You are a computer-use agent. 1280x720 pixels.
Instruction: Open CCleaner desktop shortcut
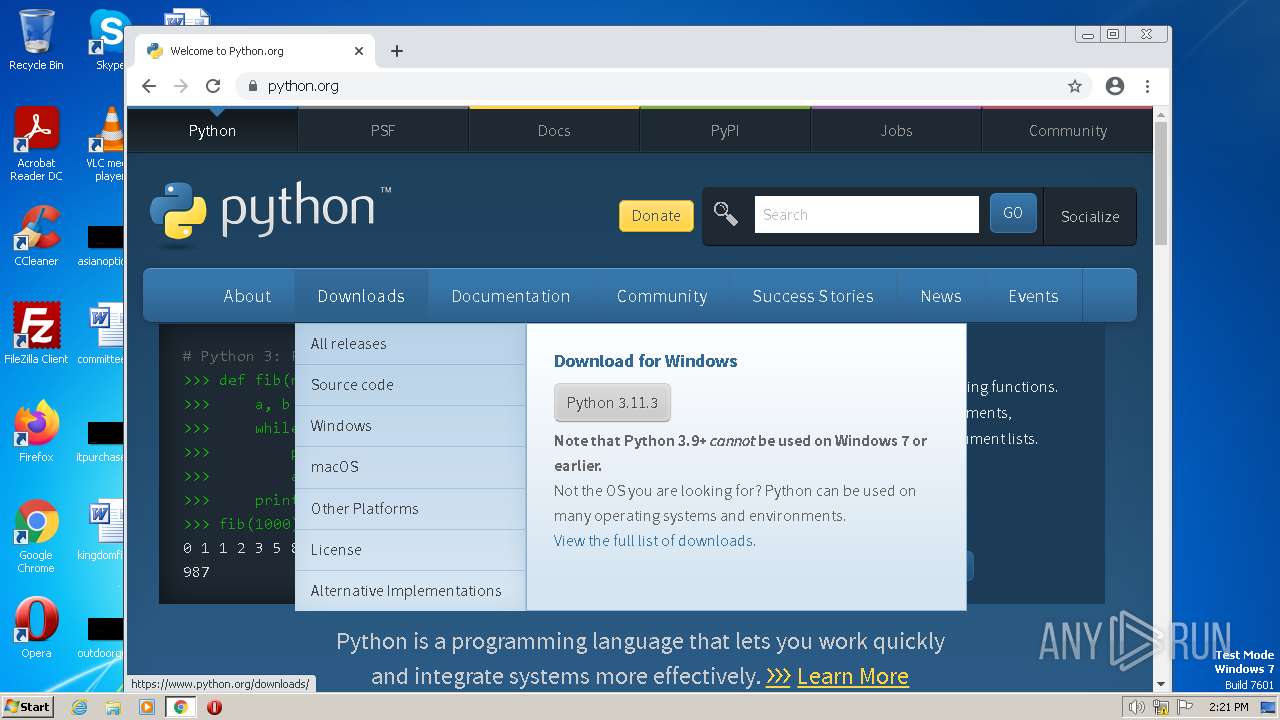[x=36, y=237]
